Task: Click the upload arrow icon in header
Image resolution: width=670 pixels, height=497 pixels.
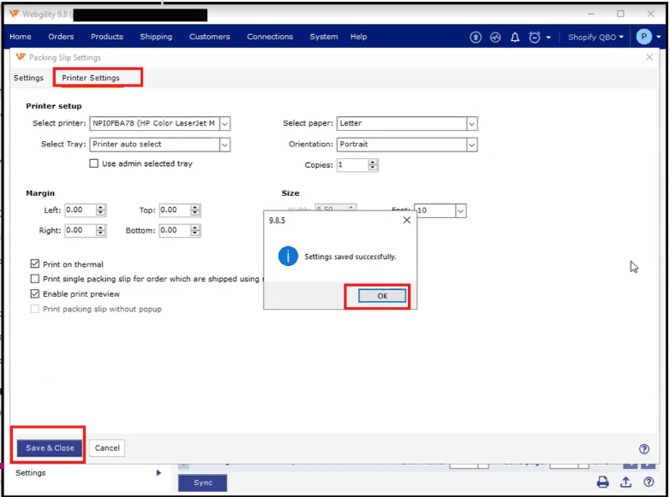Action: pos(476,37)
